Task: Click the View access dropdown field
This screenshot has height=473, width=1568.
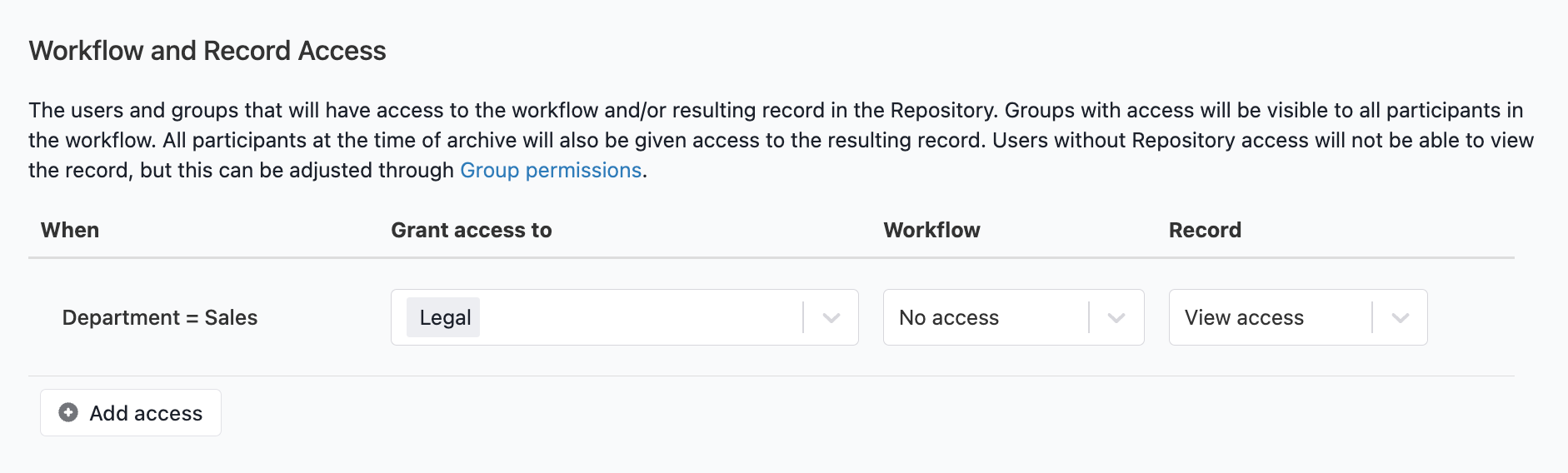Action: (1298, 317)
